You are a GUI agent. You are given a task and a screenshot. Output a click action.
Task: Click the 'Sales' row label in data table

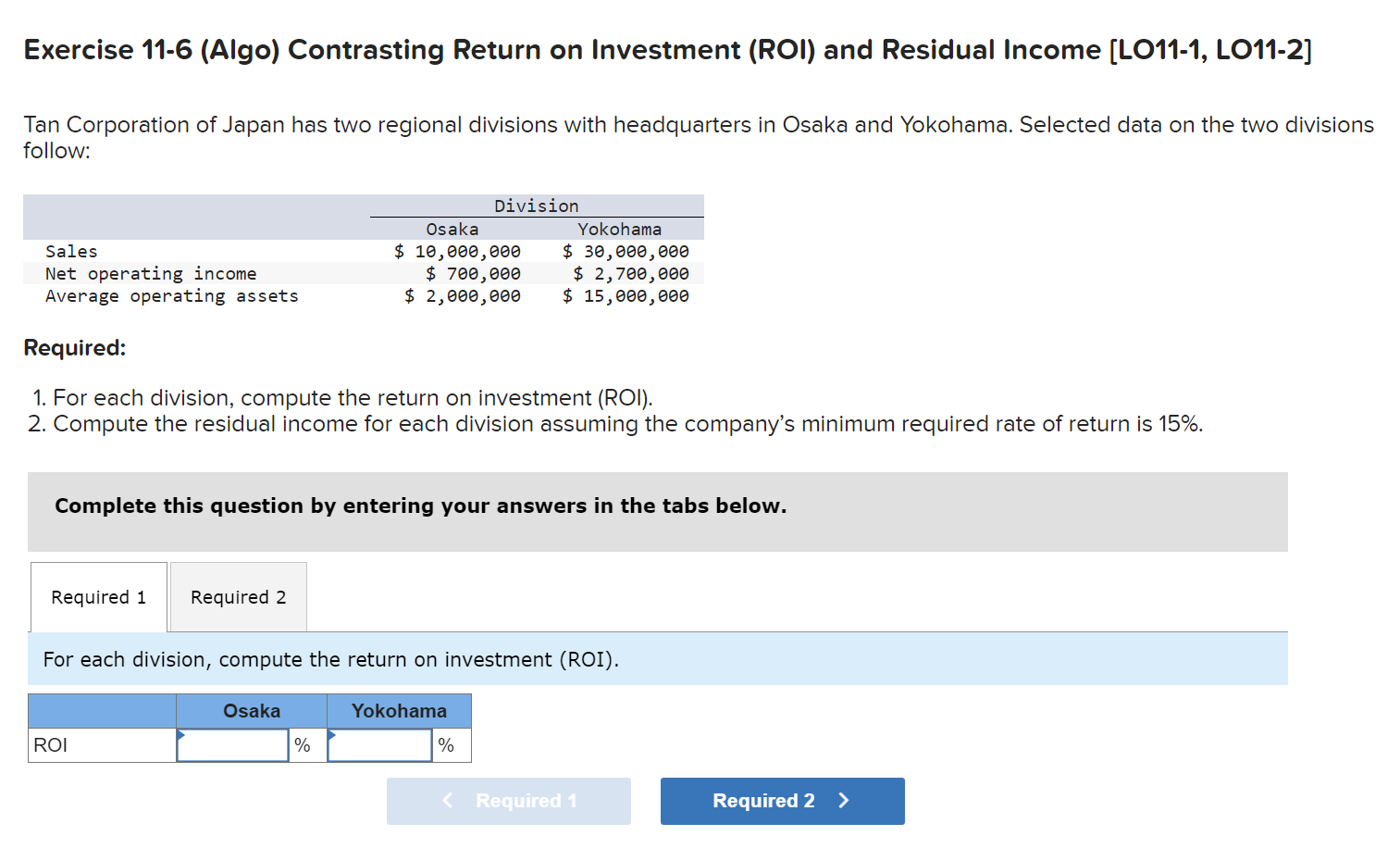pyautogui.click(x=71, y=251)
